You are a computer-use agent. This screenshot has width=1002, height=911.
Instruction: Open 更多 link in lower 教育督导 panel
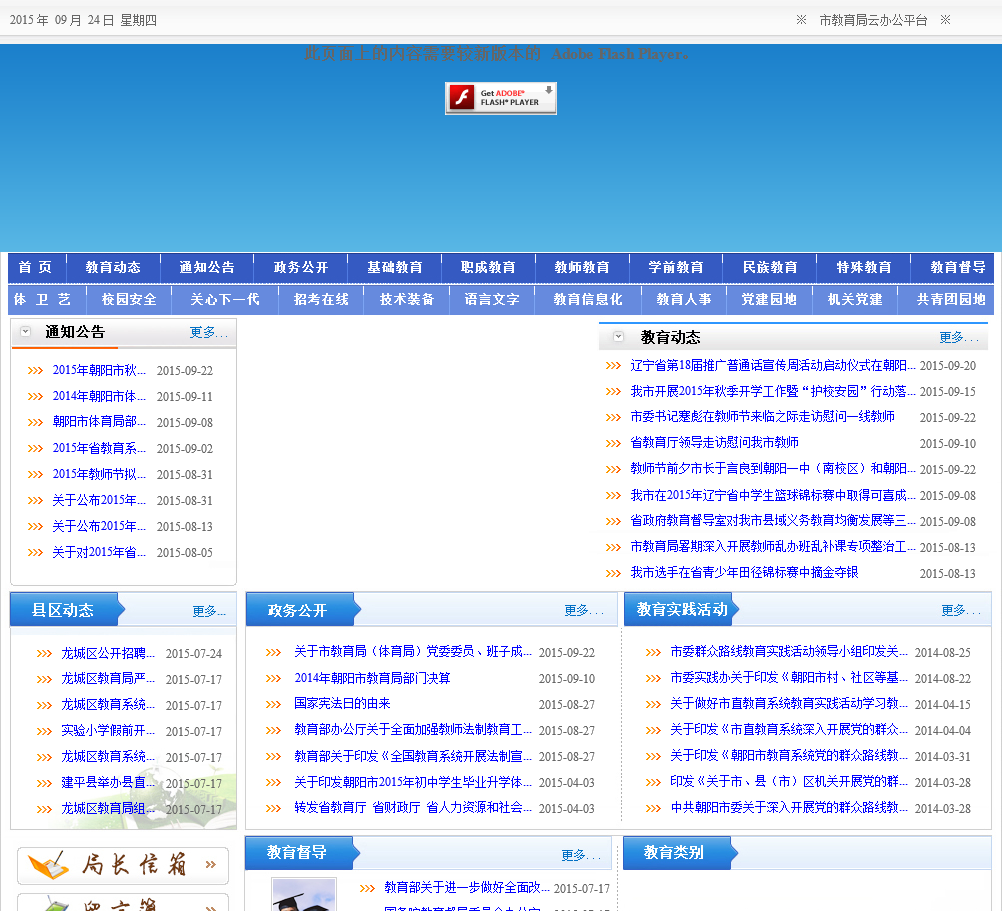(581, 855)
